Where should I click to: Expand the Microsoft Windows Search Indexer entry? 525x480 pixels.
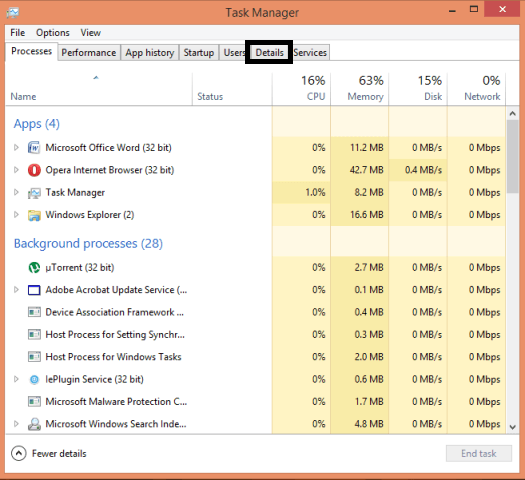(16, 424)
